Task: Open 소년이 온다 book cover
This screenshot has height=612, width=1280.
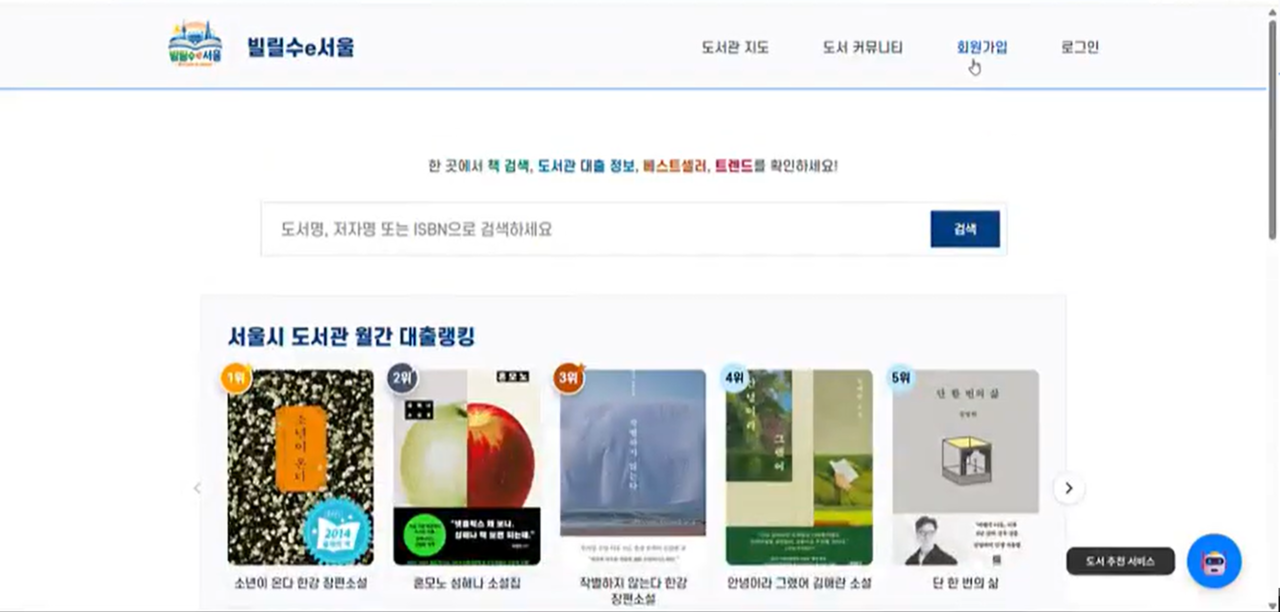Action: (x=301, y=468)
